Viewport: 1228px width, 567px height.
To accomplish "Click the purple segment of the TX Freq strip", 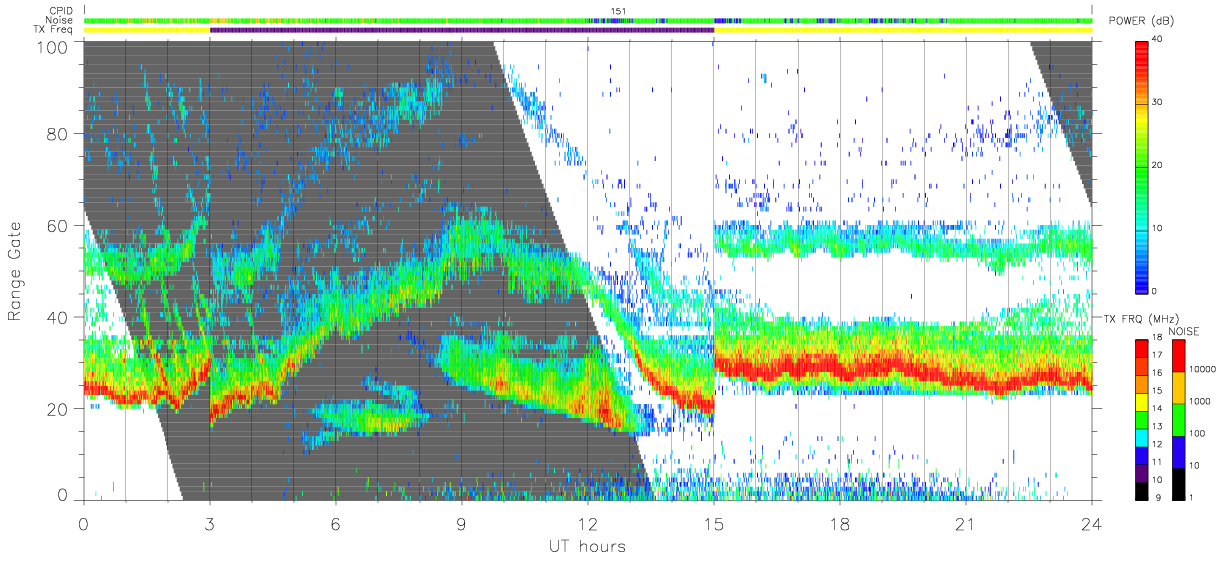I will 462,30.
